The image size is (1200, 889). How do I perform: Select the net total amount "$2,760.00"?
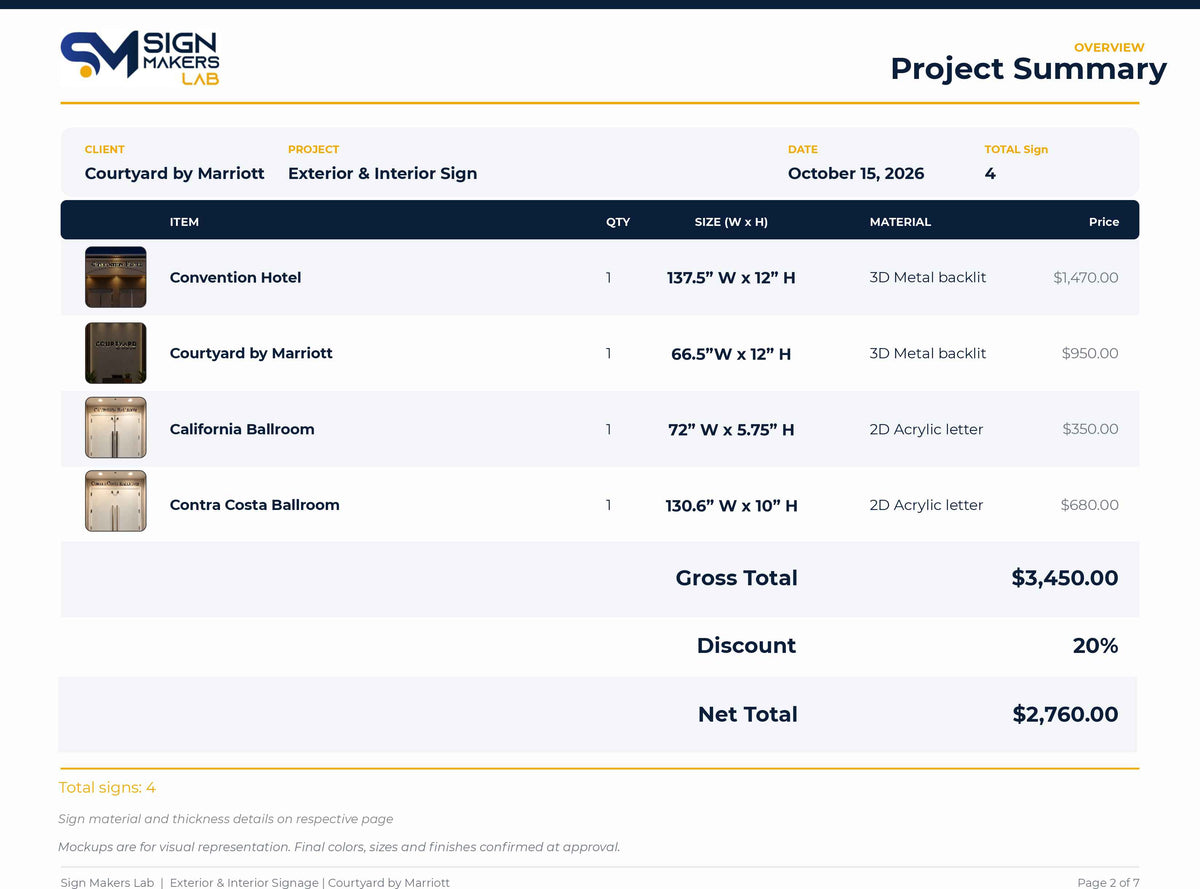tap(1065, 714)
